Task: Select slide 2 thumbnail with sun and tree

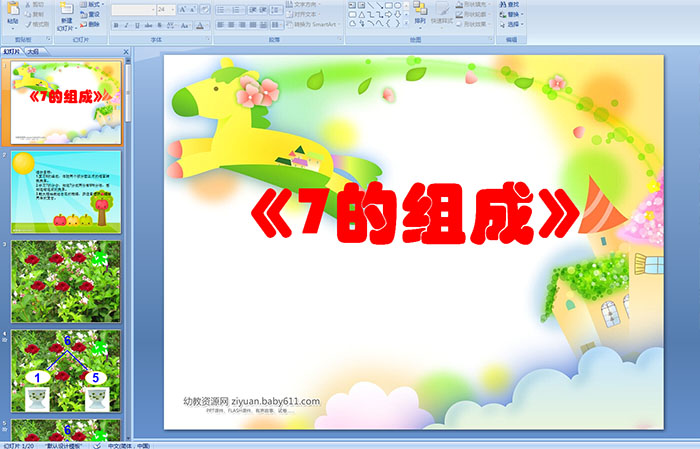Action: (66, 192)
